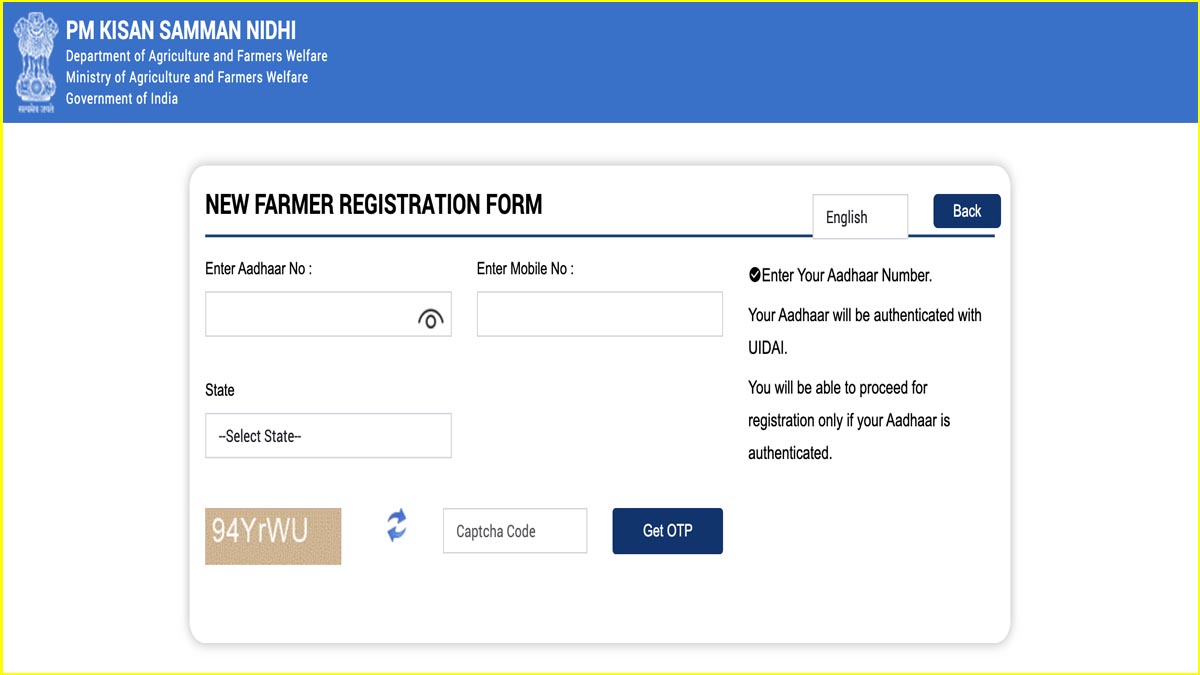
Task: Click the check-circle icon beside Aadhaar instruction
Action: 754,275
